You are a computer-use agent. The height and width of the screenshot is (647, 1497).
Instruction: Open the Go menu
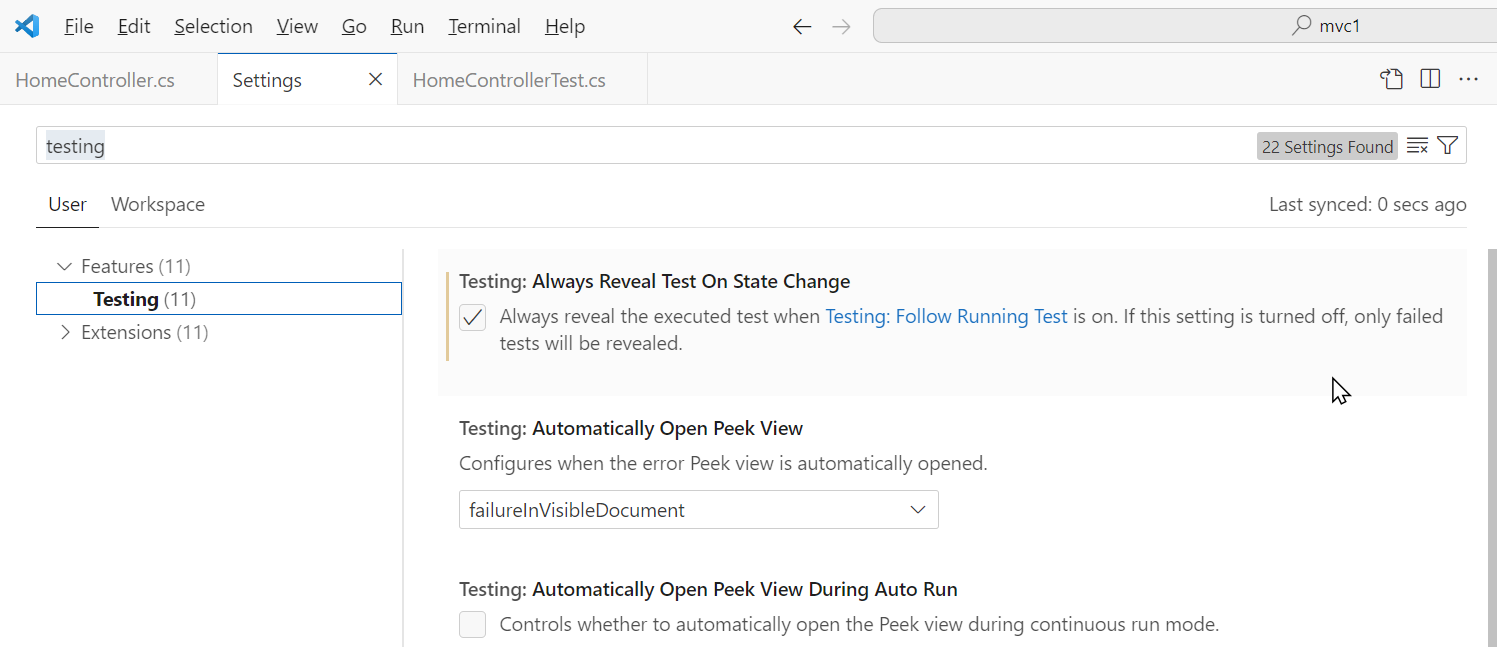354,27
